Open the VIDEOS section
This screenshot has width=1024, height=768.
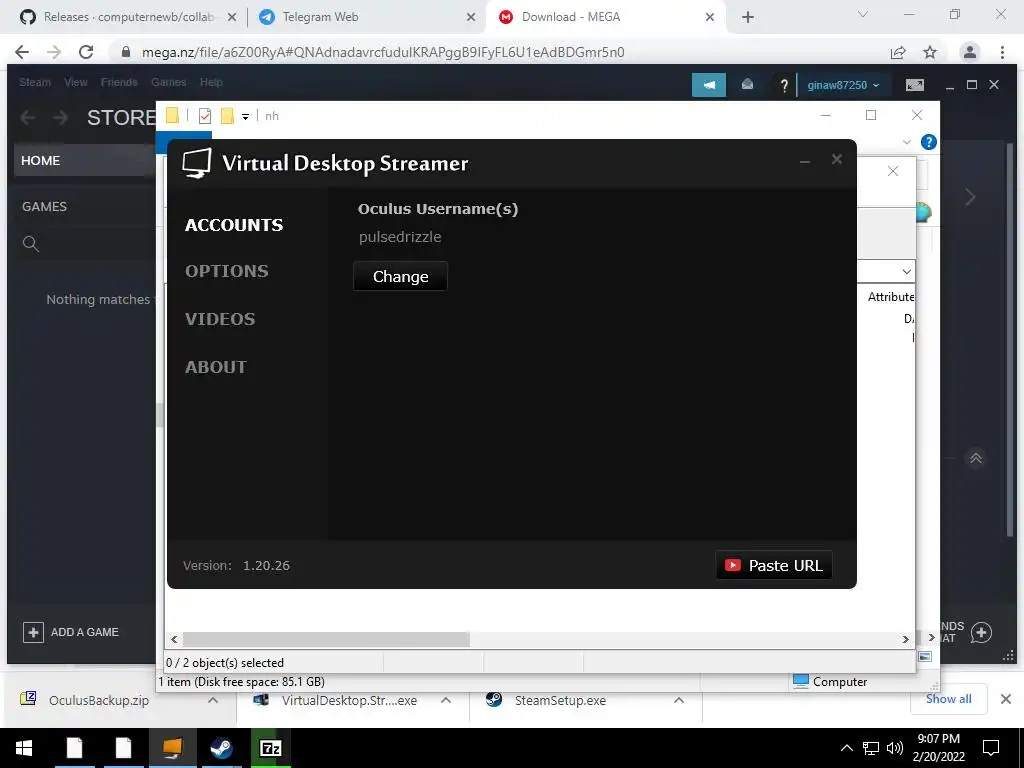[x=220, y=319]
